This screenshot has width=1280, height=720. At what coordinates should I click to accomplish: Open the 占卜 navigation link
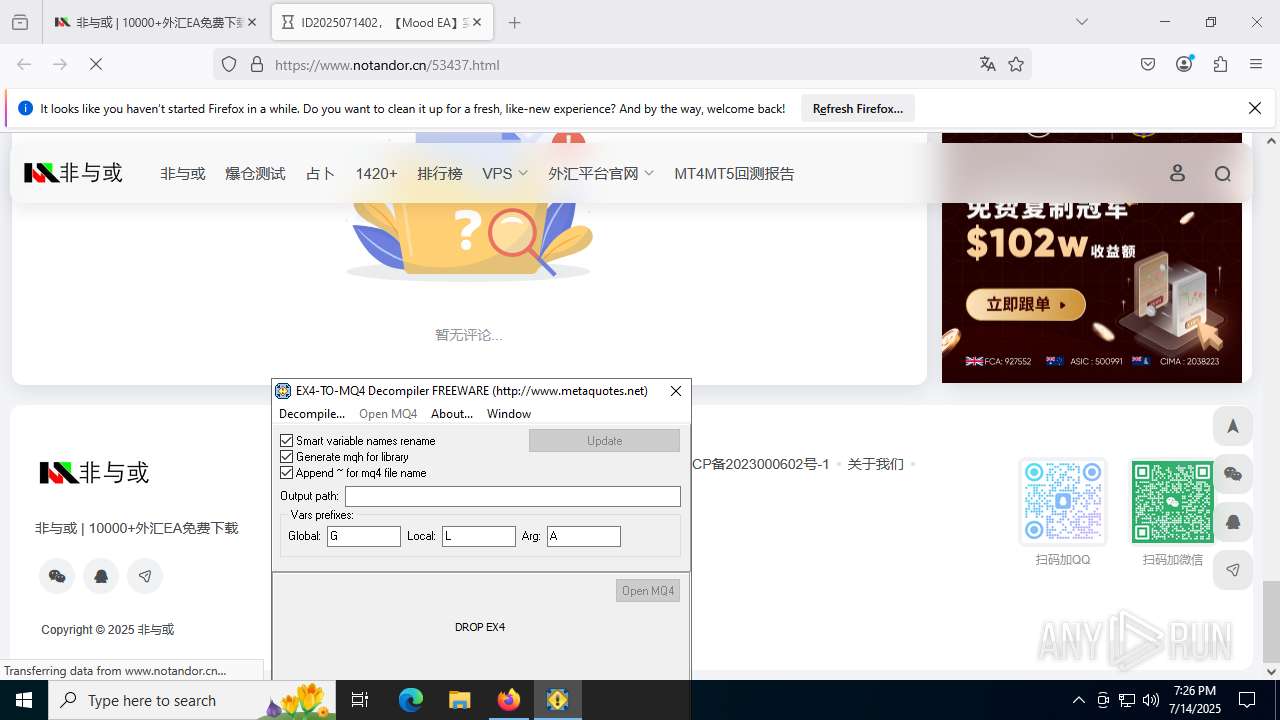[320, 173]
